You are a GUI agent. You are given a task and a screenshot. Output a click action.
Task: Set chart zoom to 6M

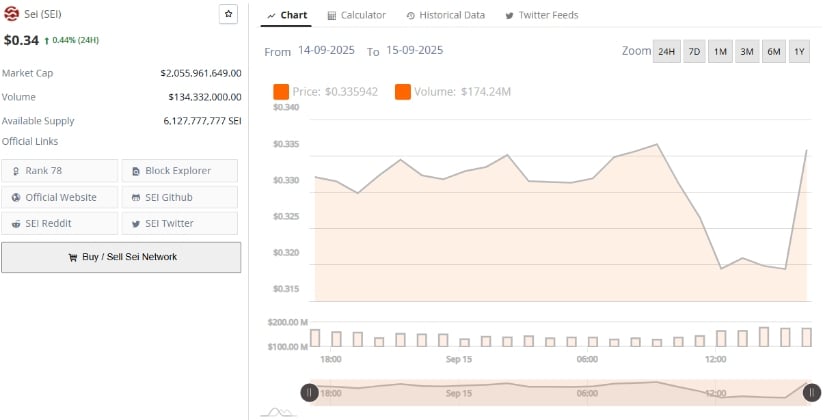pos(774,52)
